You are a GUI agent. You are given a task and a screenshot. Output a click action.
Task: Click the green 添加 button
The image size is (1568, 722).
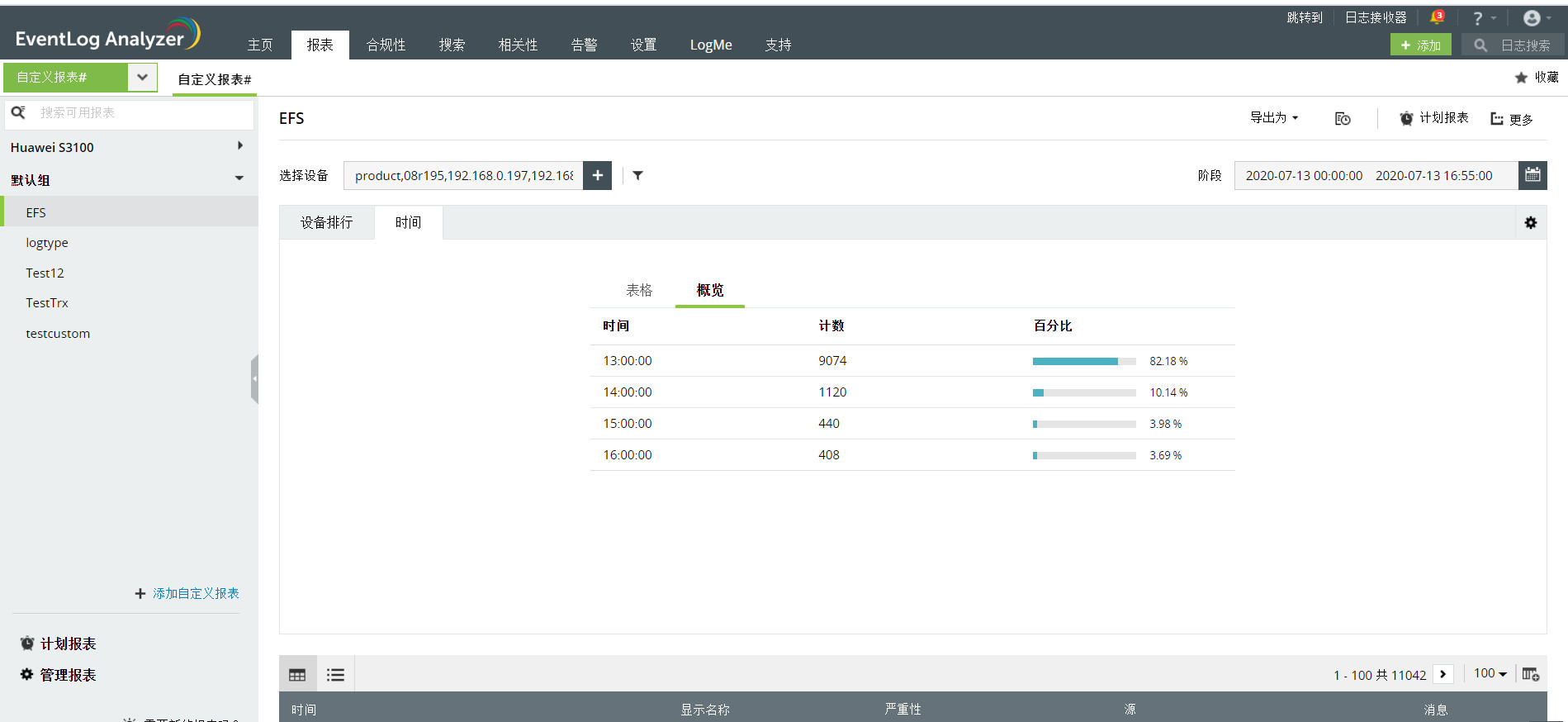1421,45
